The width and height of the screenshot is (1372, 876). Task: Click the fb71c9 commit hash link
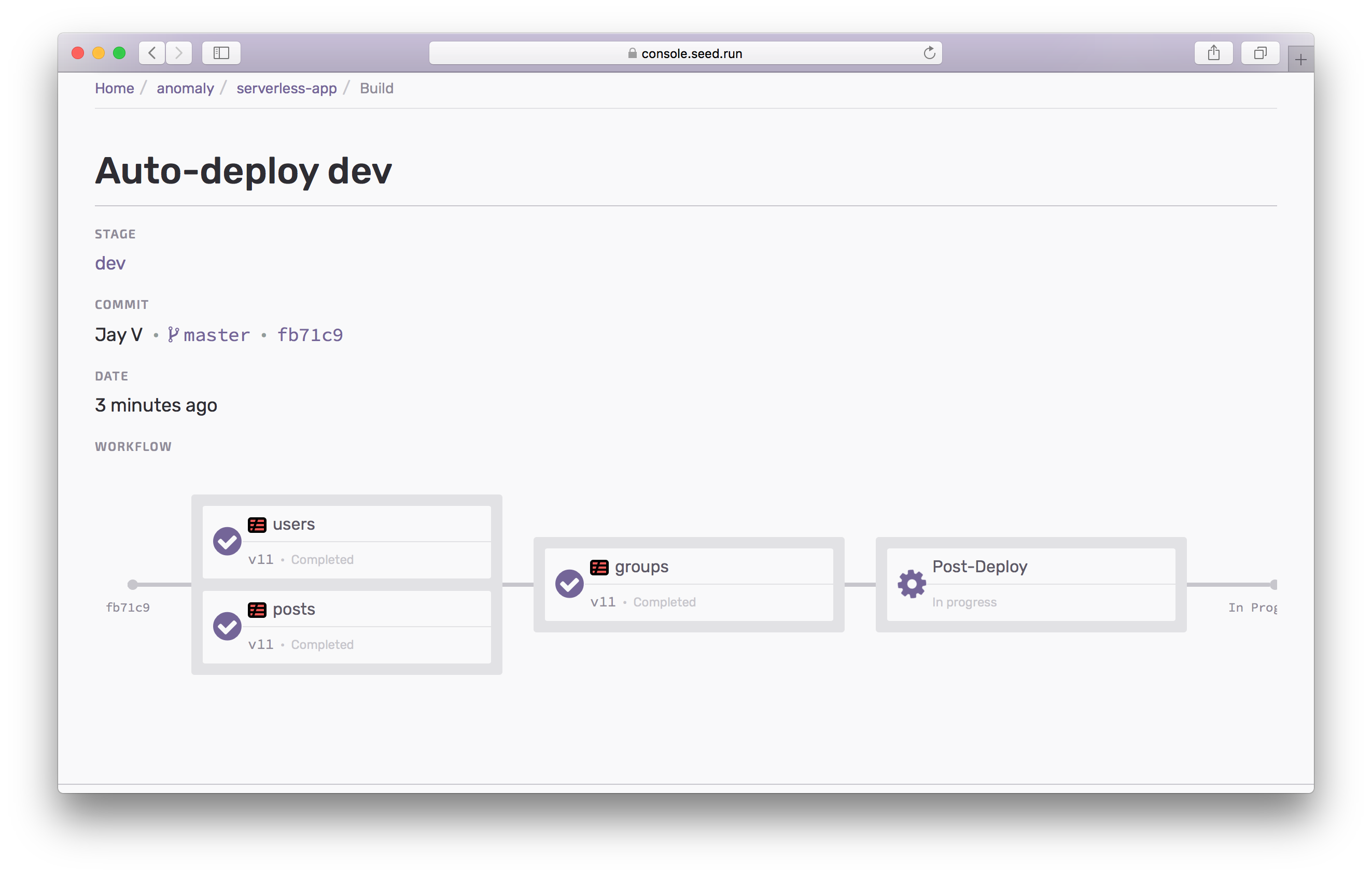click(x=310, y=335)
